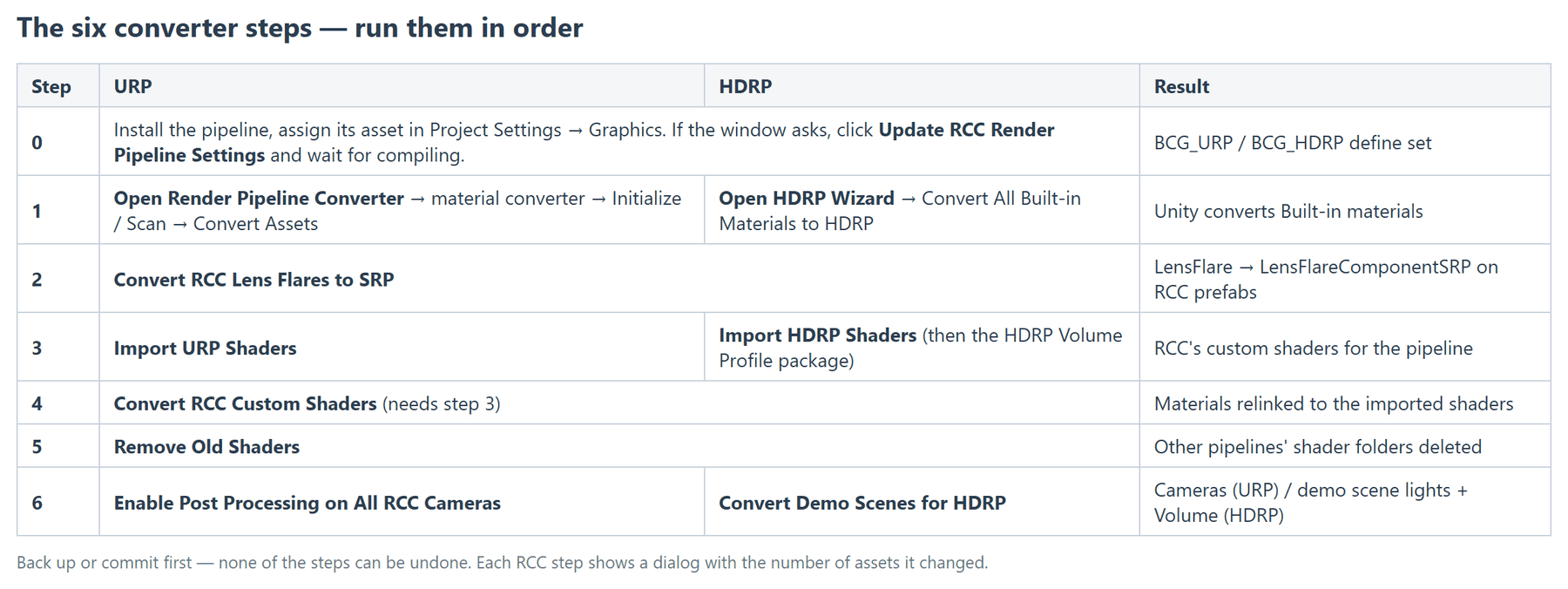The image size is (1568, 589).
Task: Select the 'Result' column header
Action: pyautogui.click(x=1345, y=86)
